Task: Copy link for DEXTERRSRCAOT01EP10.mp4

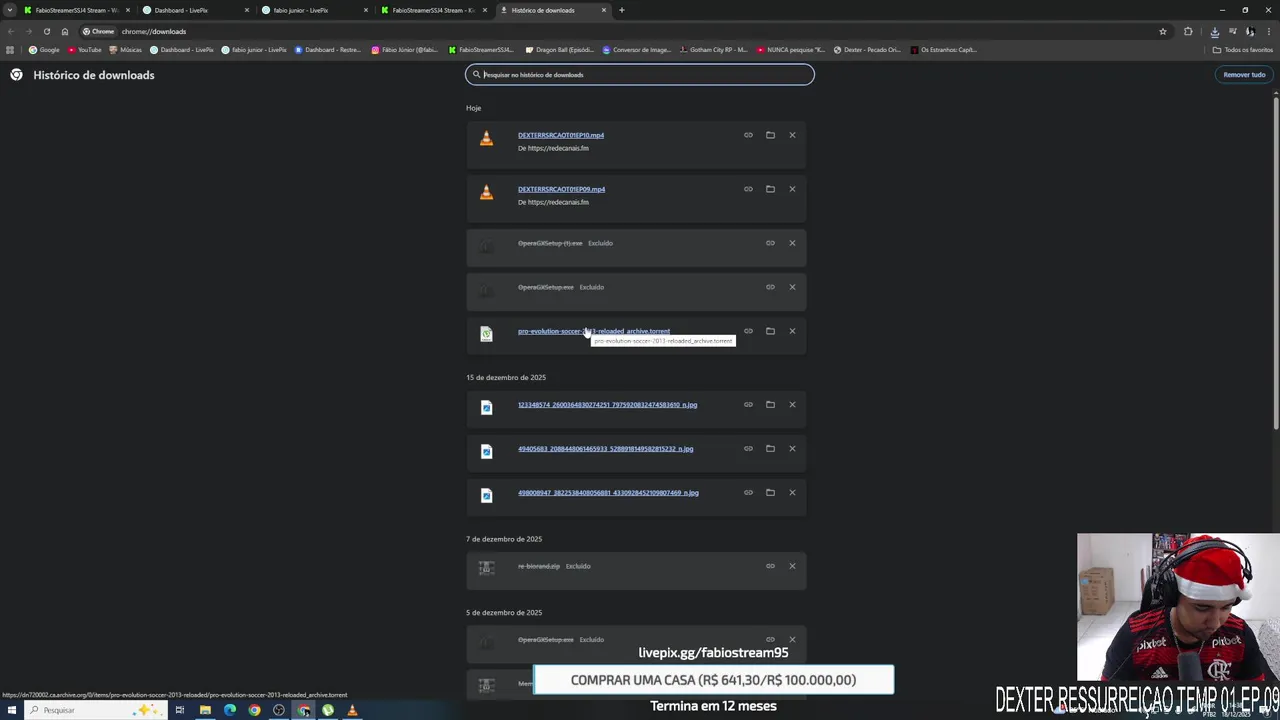Action: point(748,135)
